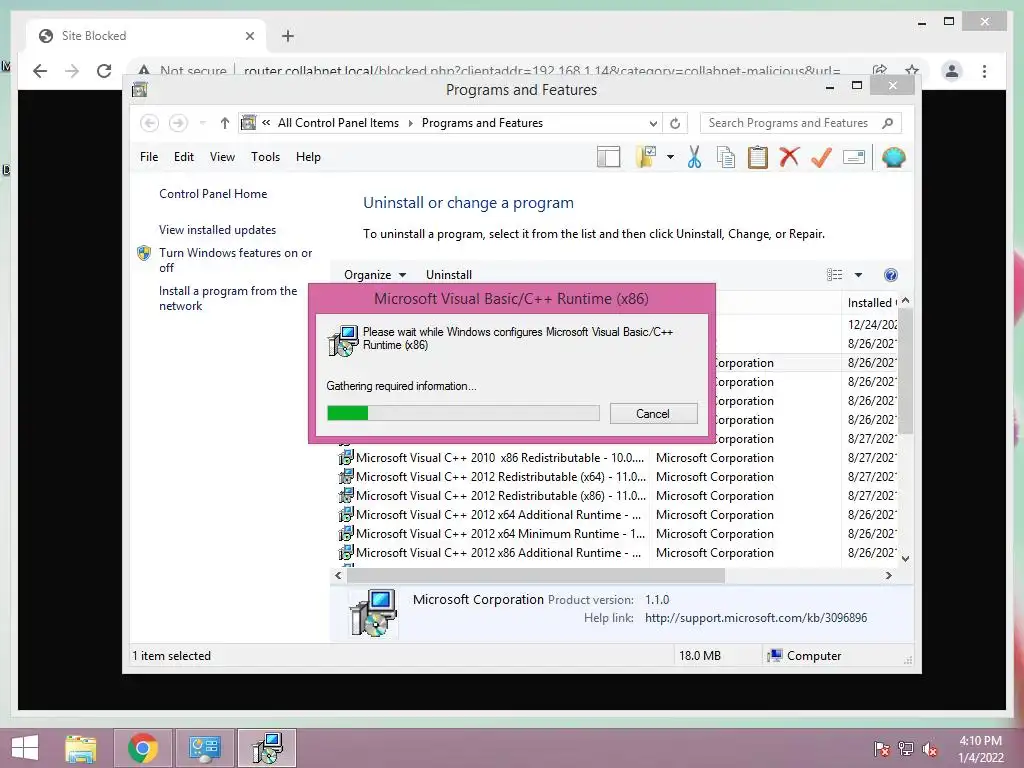Click Forward arrow in Programs and Features
Screen dimensions: 1024x768
point(178,123)
